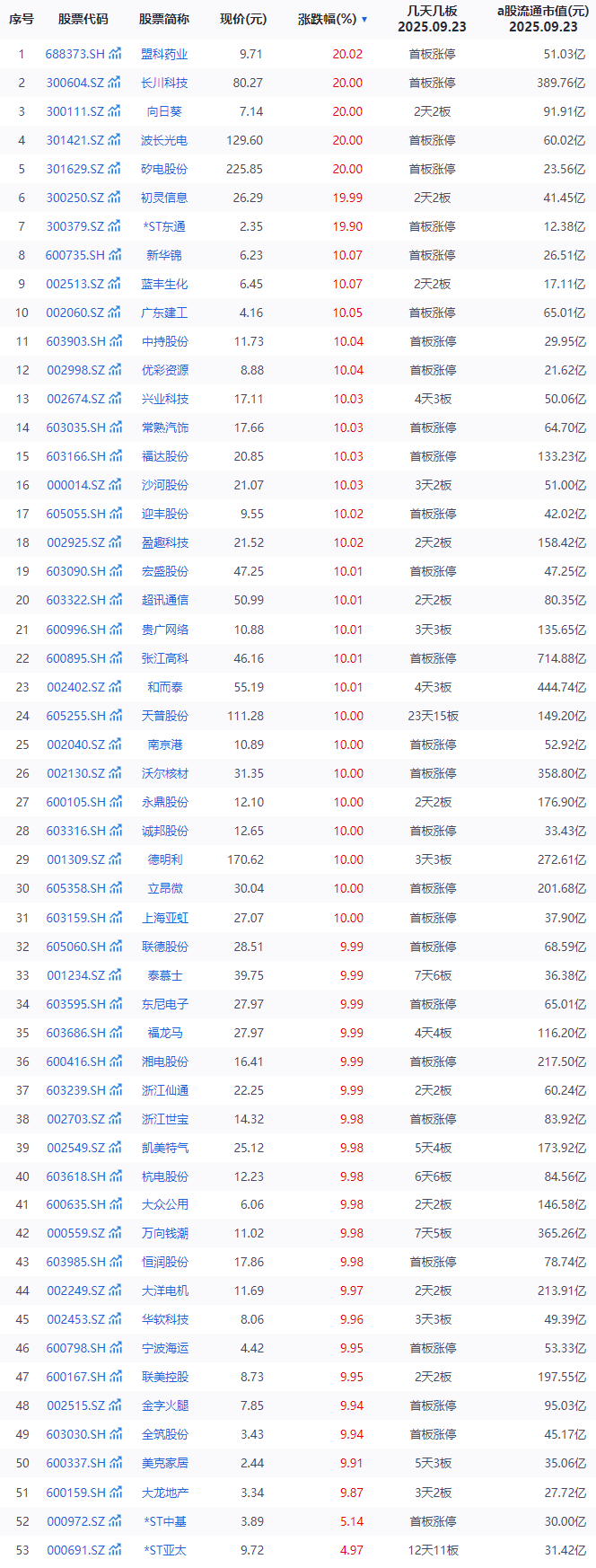The height and width of the screenshot is (1568, 596).
Task: Open stock name link 永鼎股份
Action: point(165,802)
